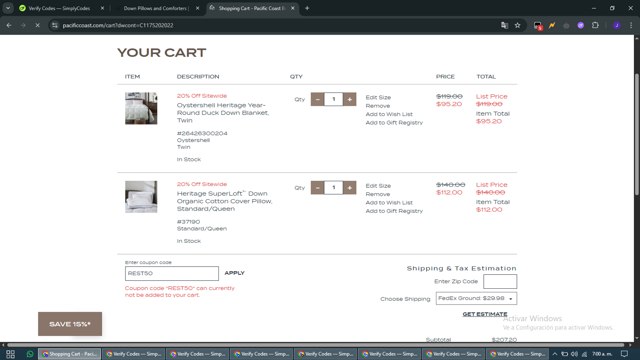Screen dimensions: 640x360
Task: Open network icon in system tray
Action: [584, 354]
